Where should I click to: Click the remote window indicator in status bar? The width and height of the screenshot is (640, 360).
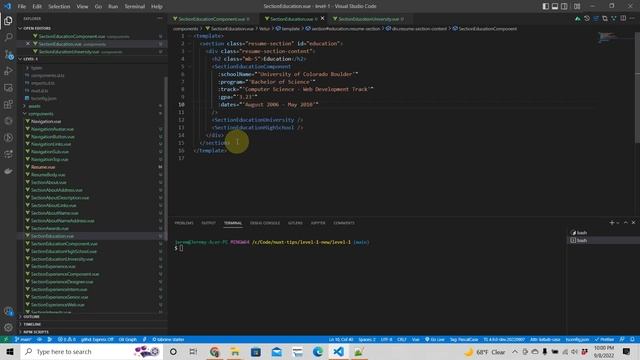click(6, 339)
